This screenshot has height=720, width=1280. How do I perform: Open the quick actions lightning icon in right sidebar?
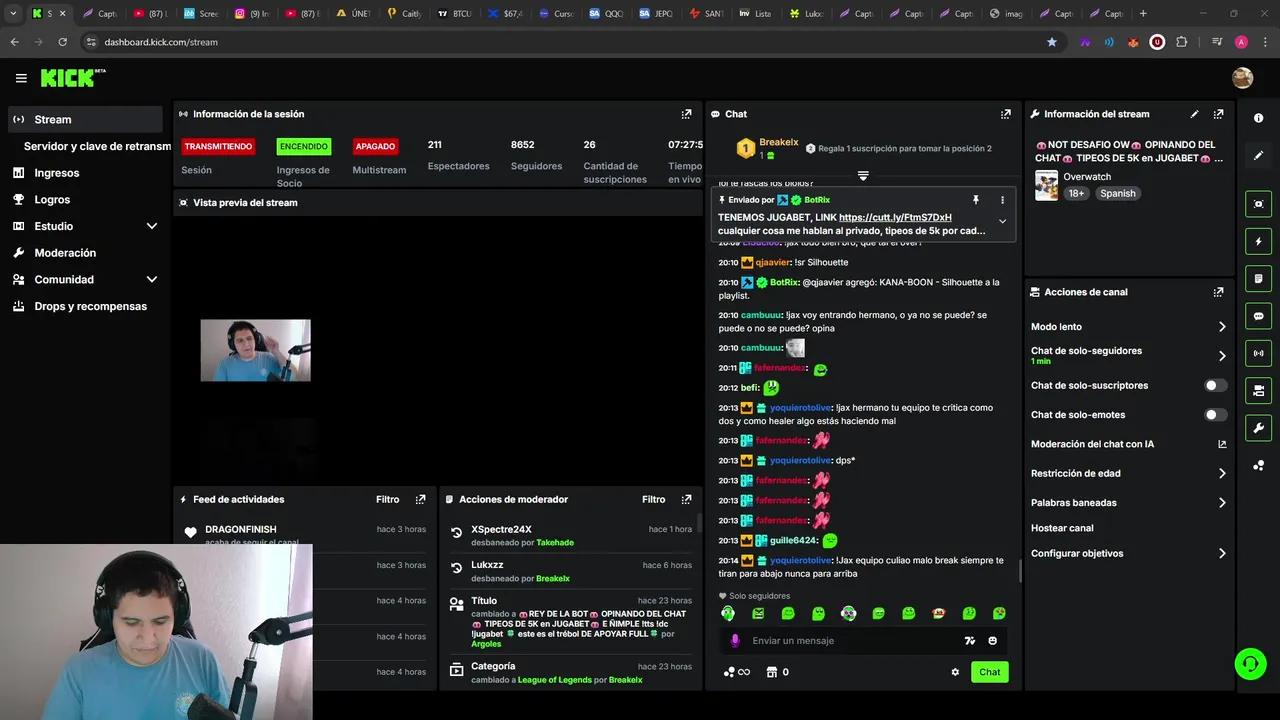pyautogui.click(x=1258, y=241)
